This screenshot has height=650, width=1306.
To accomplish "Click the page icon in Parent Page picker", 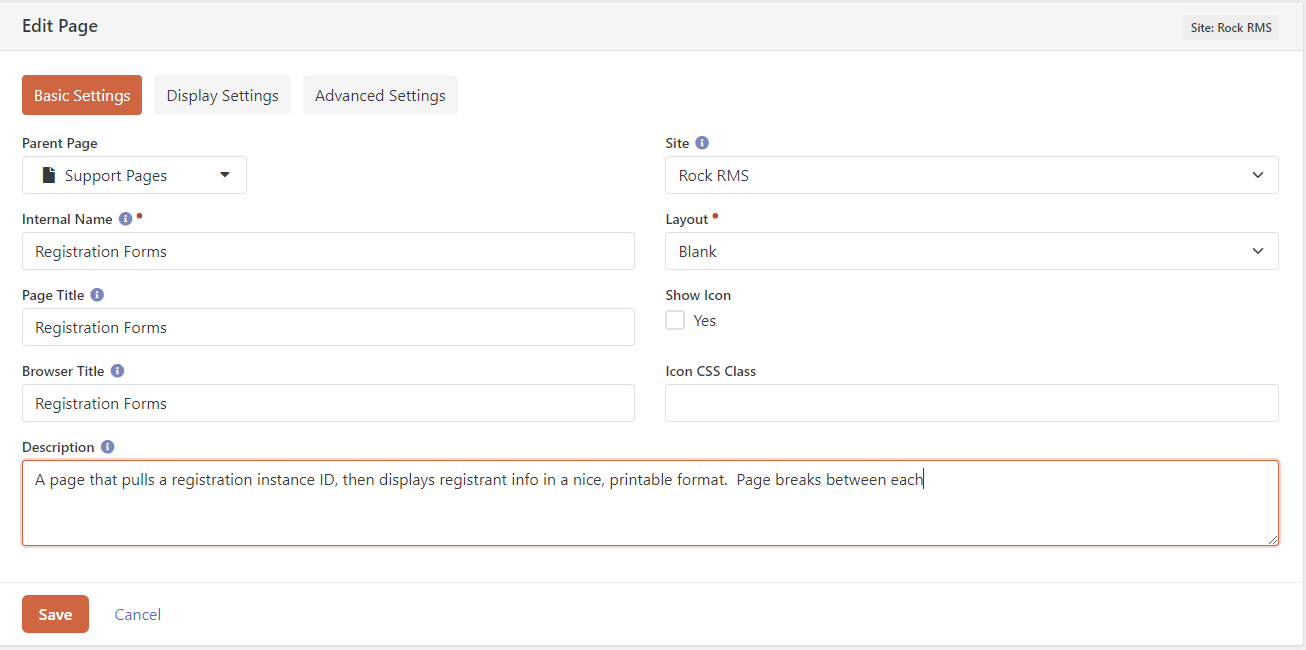I will tap(48, 175).
